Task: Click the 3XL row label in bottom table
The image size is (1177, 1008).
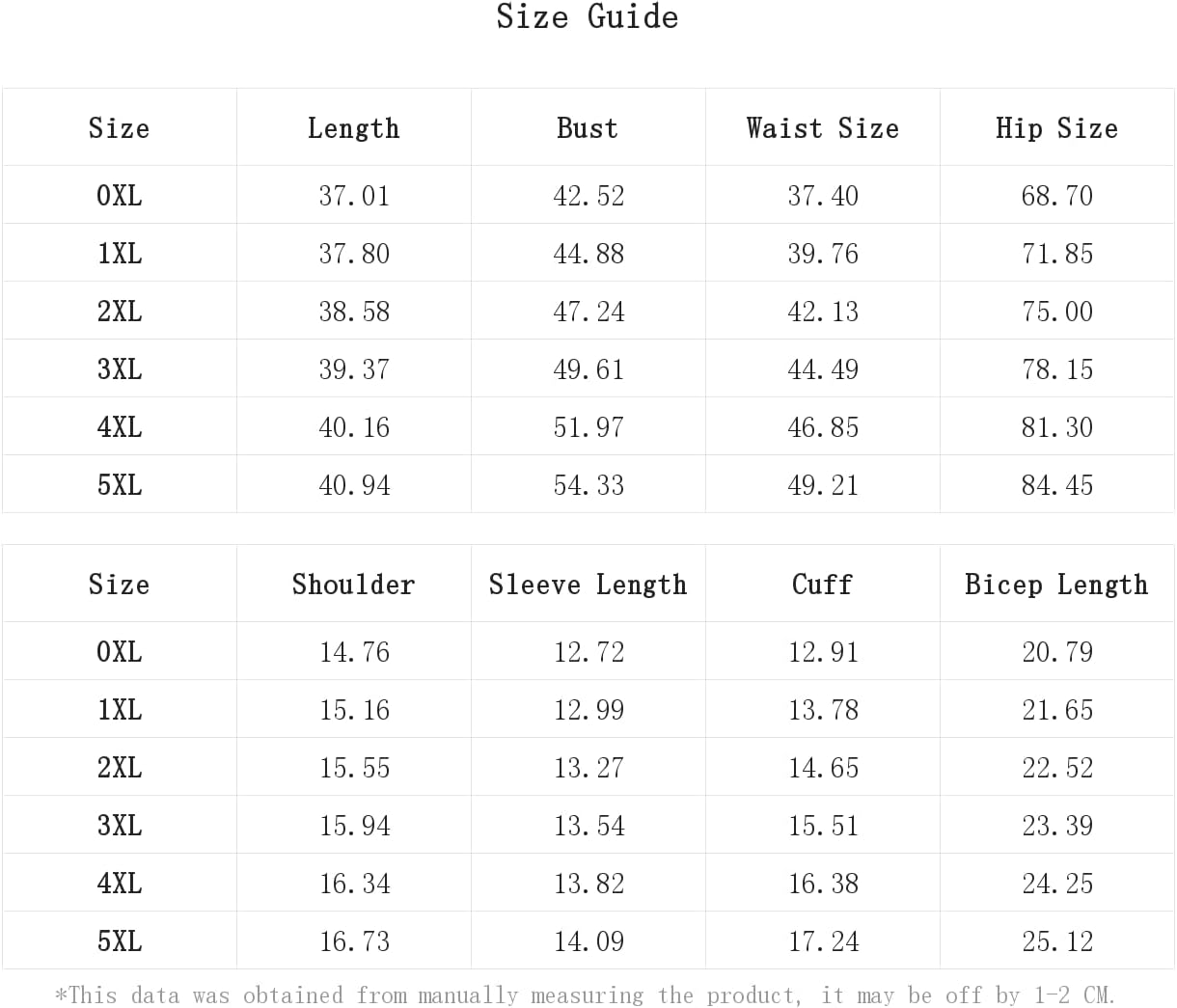Action: click(120, 826)
